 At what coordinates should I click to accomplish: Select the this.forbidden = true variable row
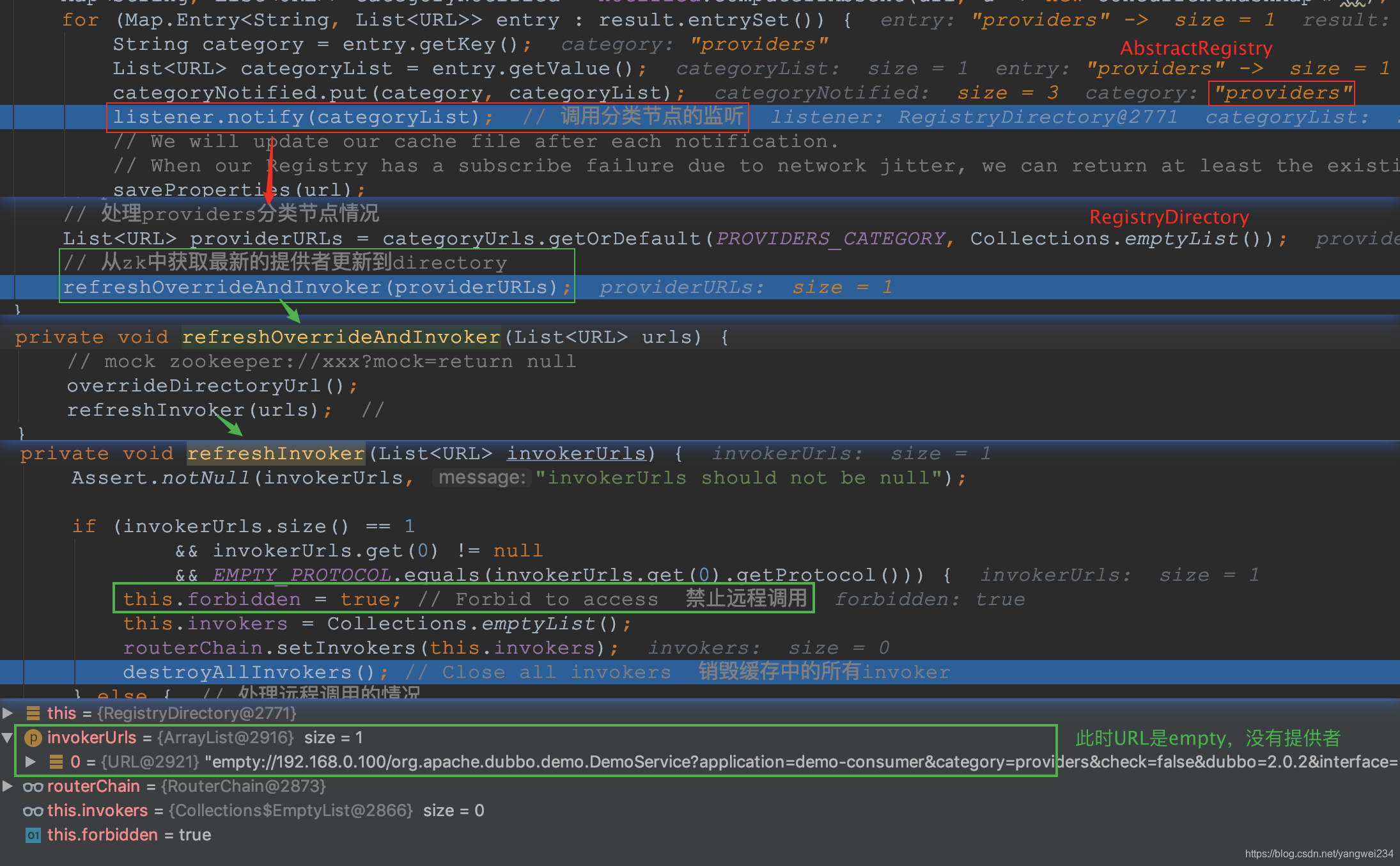(128, 835)
